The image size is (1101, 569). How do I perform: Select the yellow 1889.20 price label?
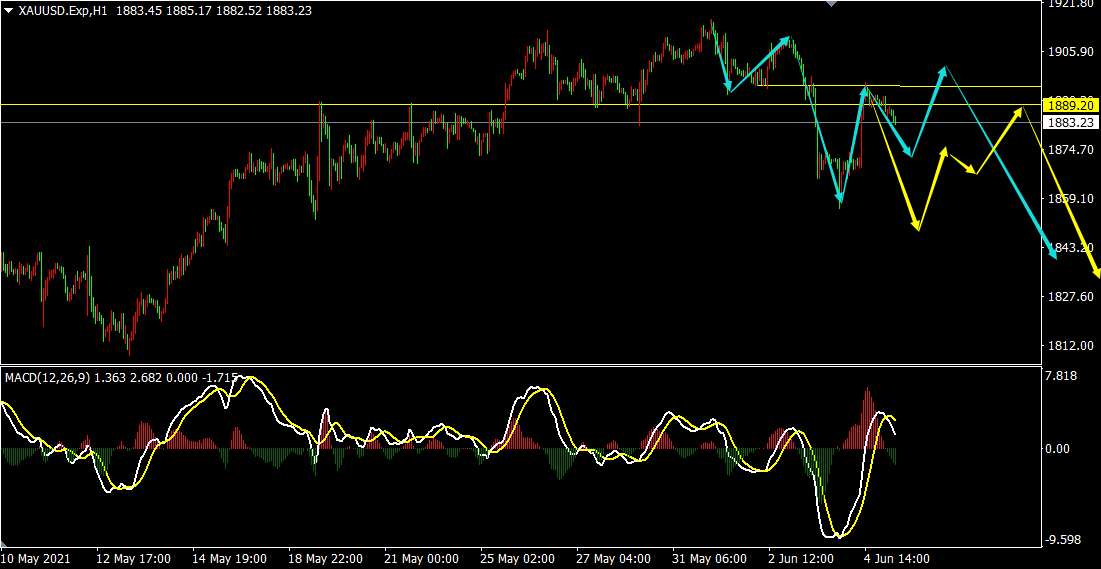(1069, 104)
